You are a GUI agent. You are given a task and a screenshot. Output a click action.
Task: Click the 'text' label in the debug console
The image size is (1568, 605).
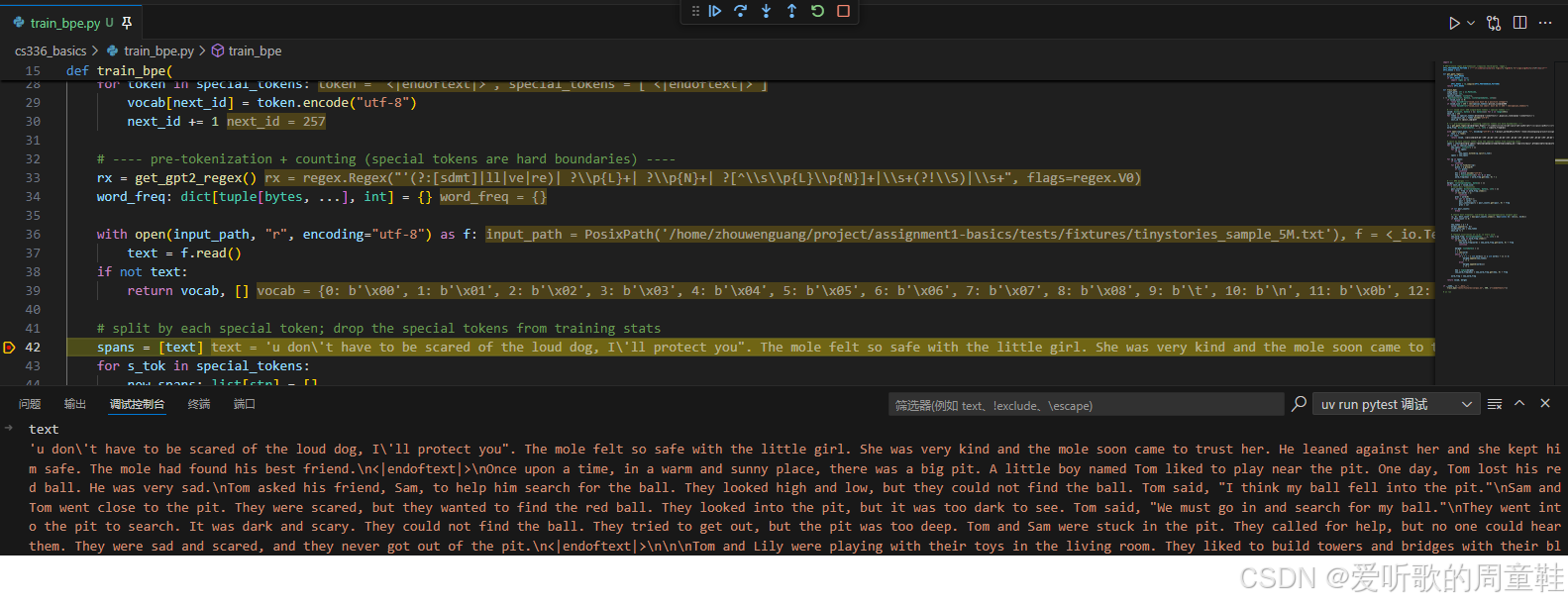(44, 429)
